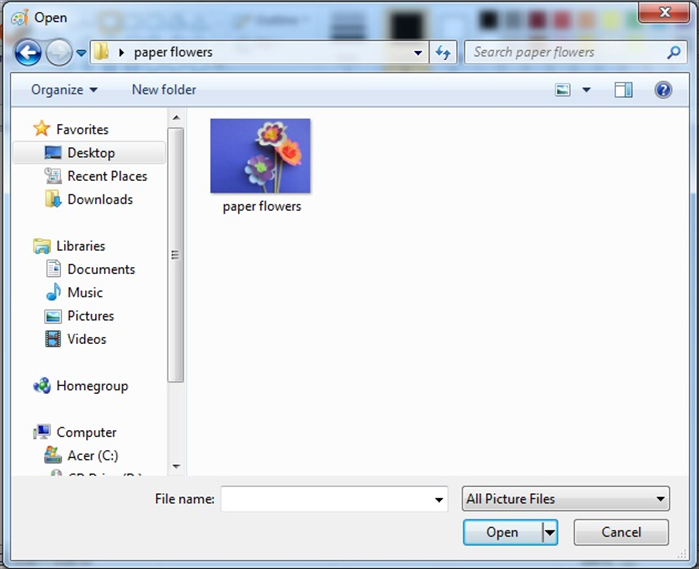This screenshot has height=569, width=699.
Task: Select Computer in the navigation pane
Action: pos(86,433)
